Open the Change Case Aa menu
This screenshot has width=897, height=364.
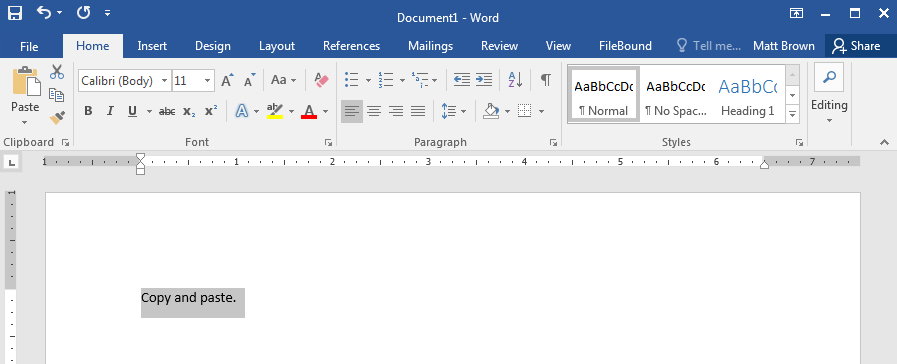(x=283, y=81)
